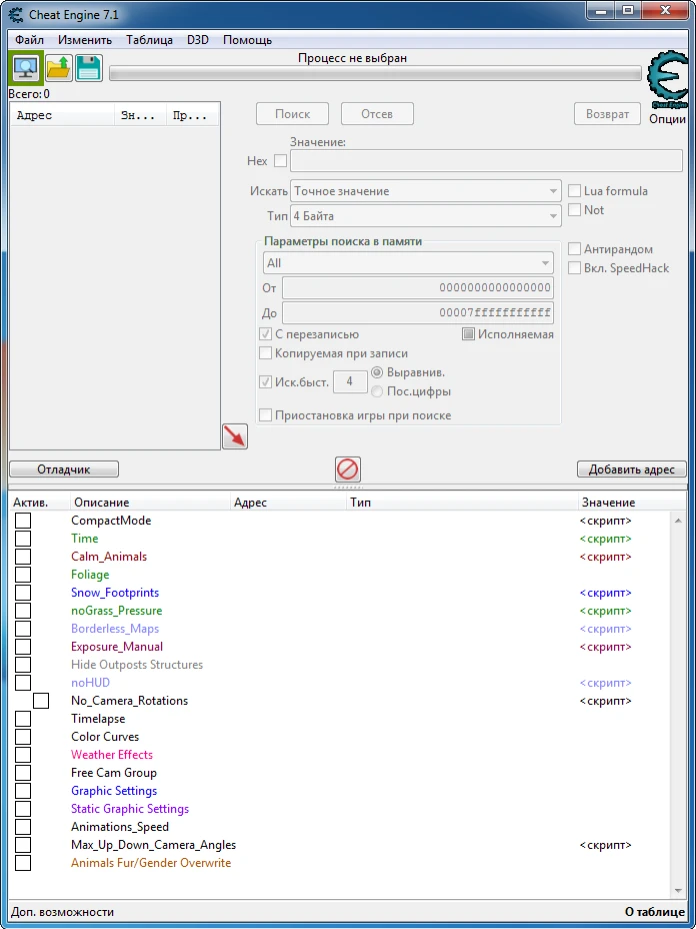Save table with floppy disk icon
Viewport: 696px width, 929px height.
coord(89,67)
